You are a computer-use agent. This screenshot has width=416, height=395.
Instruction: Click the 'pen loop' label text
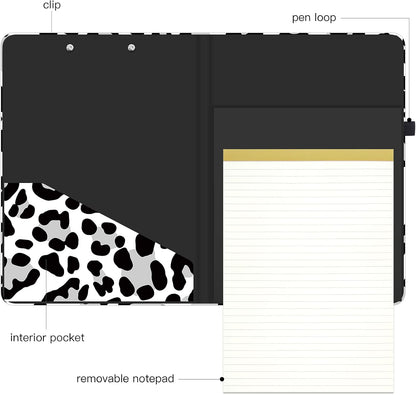[x=314, y=18]
